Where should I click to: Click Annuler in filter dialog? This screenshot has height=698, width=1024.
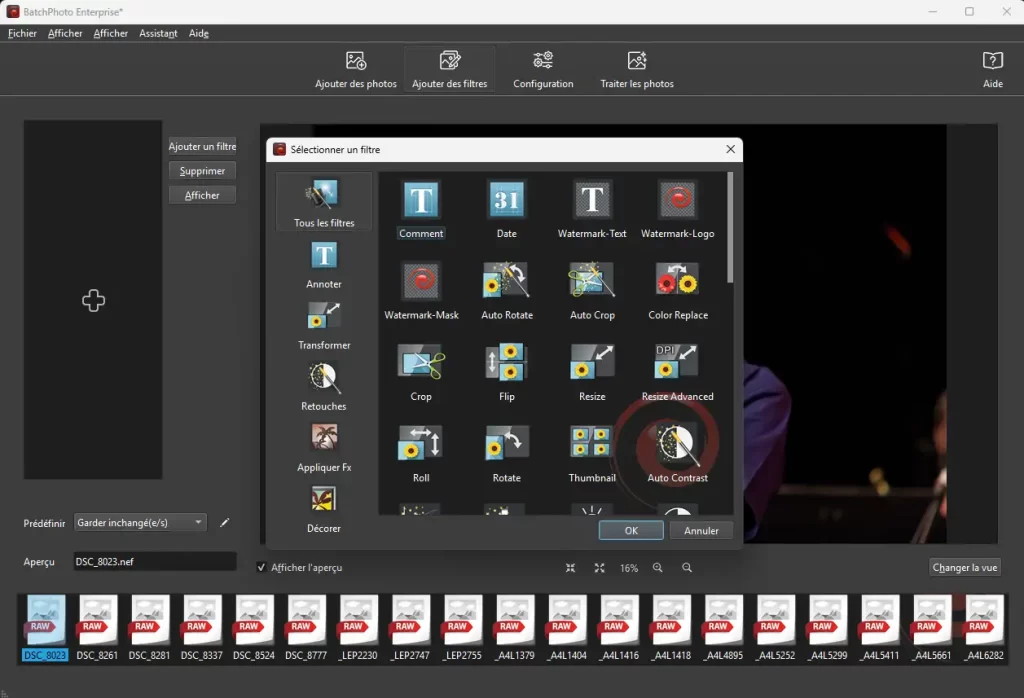click(x=701, y=530)
